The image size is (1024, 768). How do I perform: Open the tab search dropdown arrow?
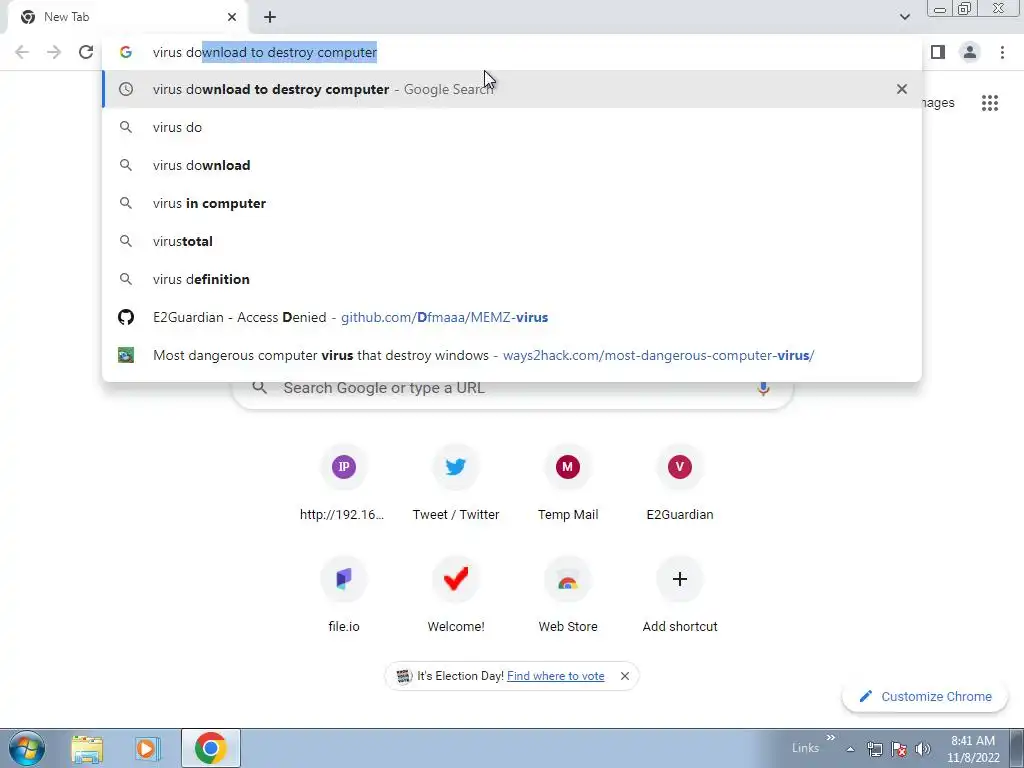(x=904, y=17)
